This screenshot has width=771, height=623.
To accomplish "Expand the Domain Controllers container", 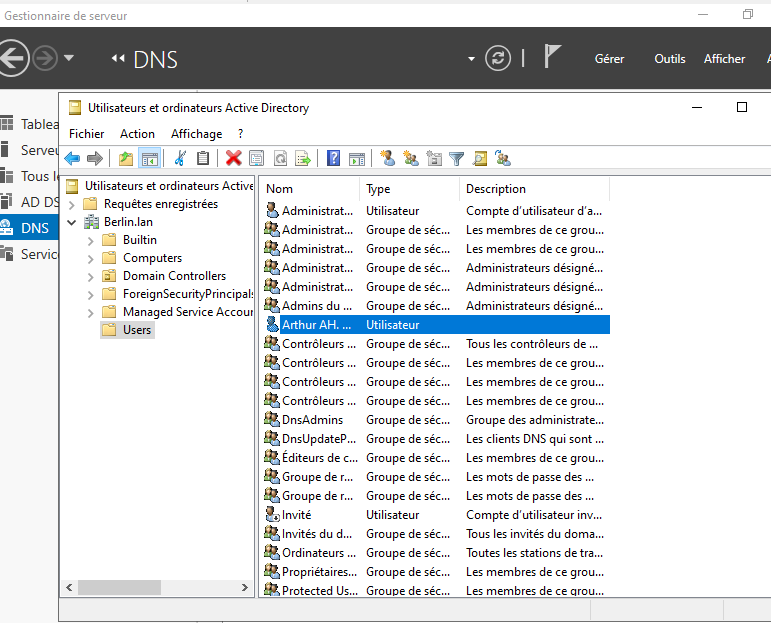I will 90,276.
